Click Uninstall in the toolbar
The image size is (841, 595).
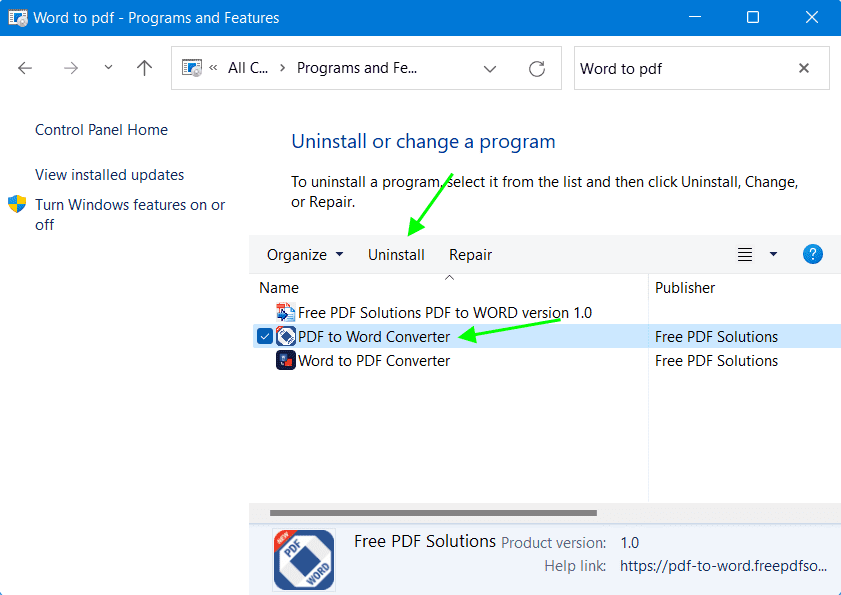click(x=396, y=255)
